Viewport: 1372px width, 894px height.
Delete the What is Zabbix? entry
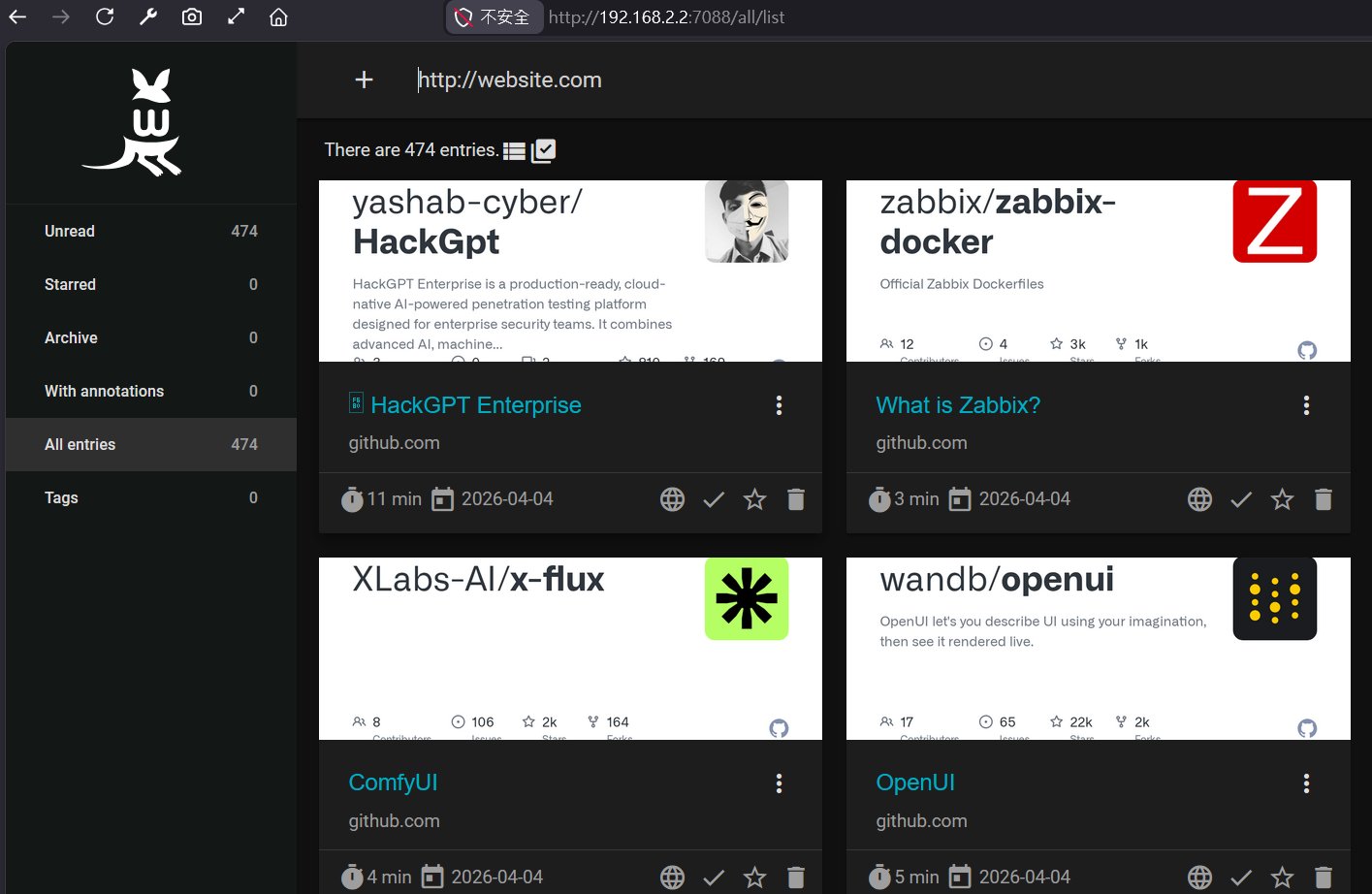[1323, 499]
